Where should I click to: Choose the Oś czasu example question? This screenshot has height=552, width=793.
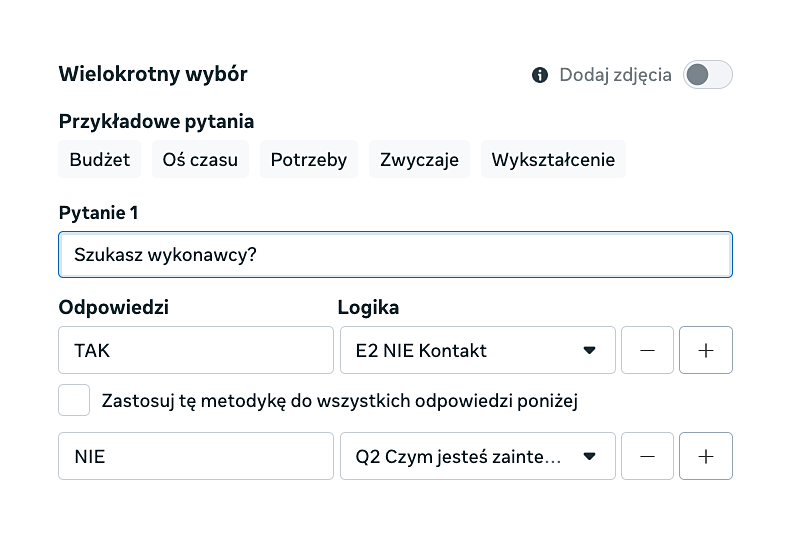(201, 160)
